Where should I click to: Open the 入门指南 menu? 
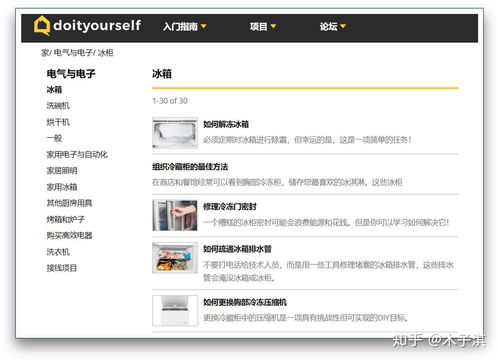coord(180,26)
